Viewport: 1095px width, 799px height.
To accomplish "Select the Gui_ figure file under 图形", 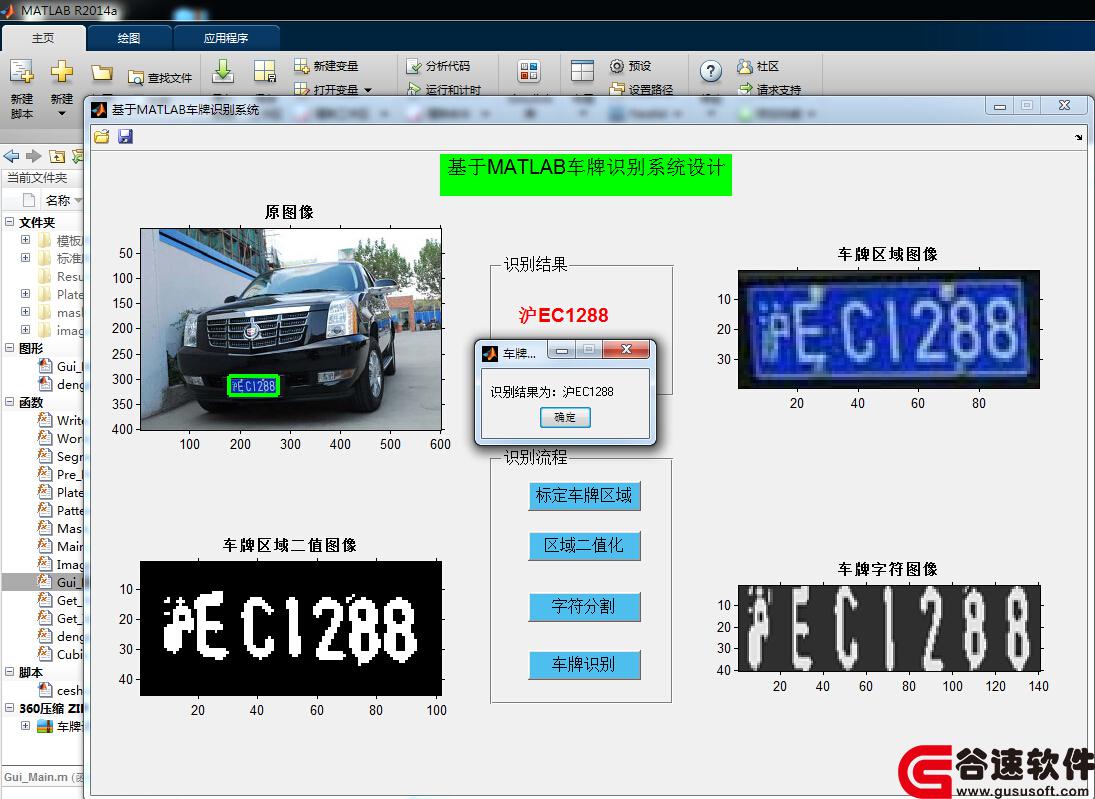I will point(61,366).
